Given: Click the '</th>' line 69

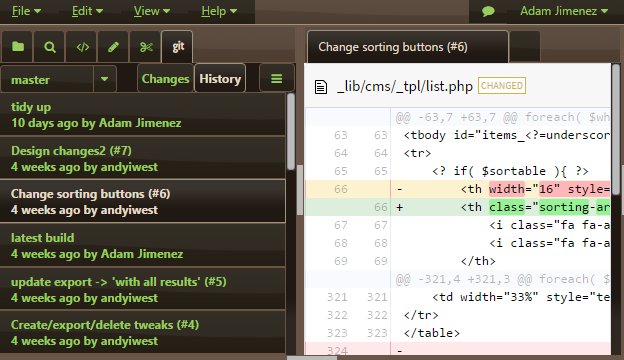Looking at the screenshot, I should [458, 261].
